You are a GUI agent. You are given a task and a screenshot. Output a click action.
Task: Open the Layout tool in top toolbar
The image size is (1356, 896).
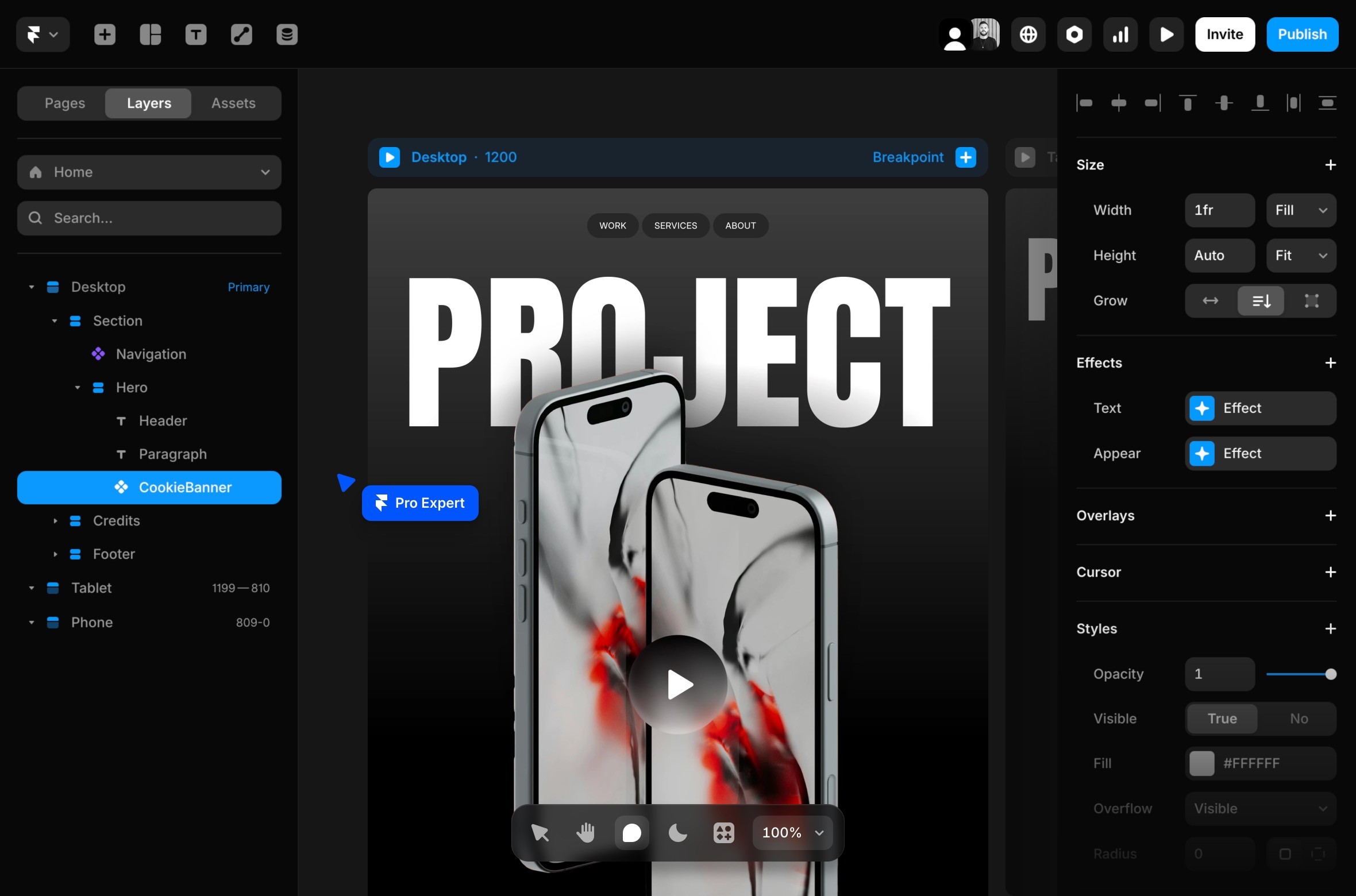coord(150,34)
